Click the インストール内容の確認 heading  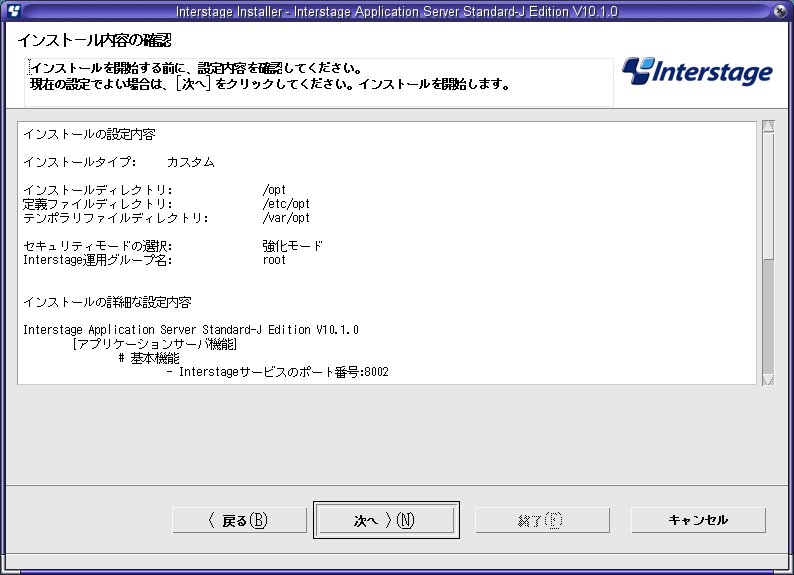(x=95, y=40)
